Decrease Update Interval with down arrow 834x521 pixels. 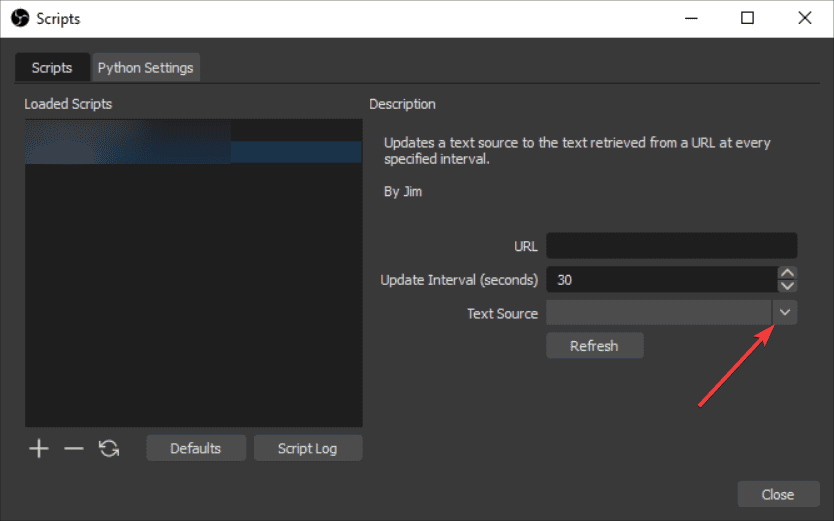pos(787,285)
